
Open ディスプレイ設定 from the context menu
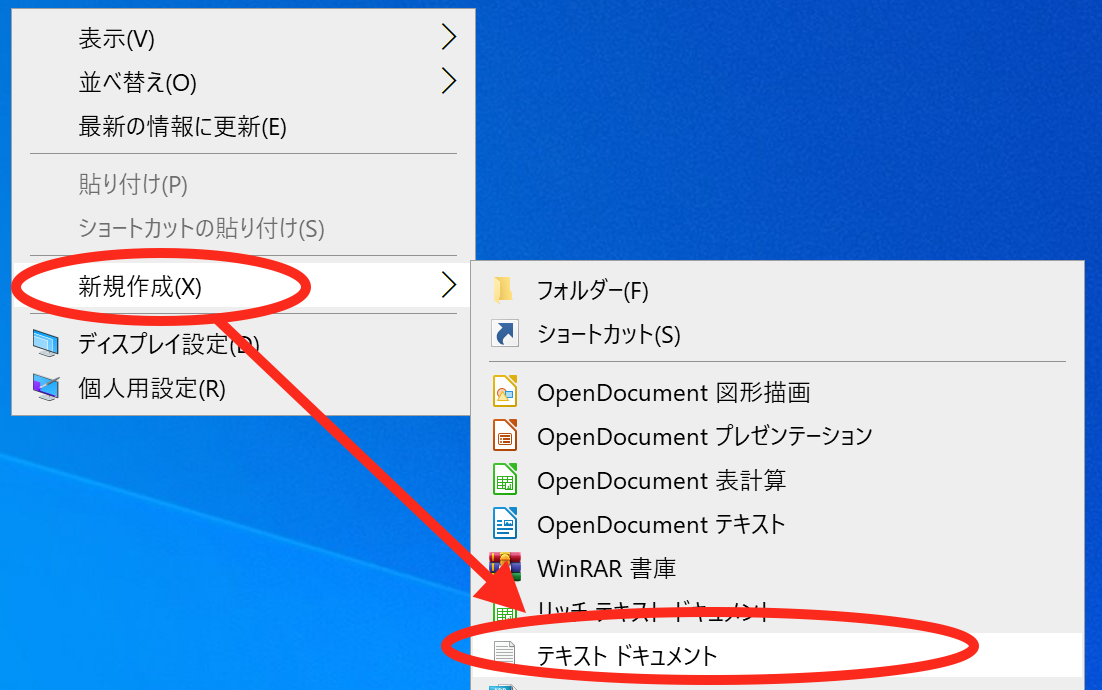tap(243, 344)
